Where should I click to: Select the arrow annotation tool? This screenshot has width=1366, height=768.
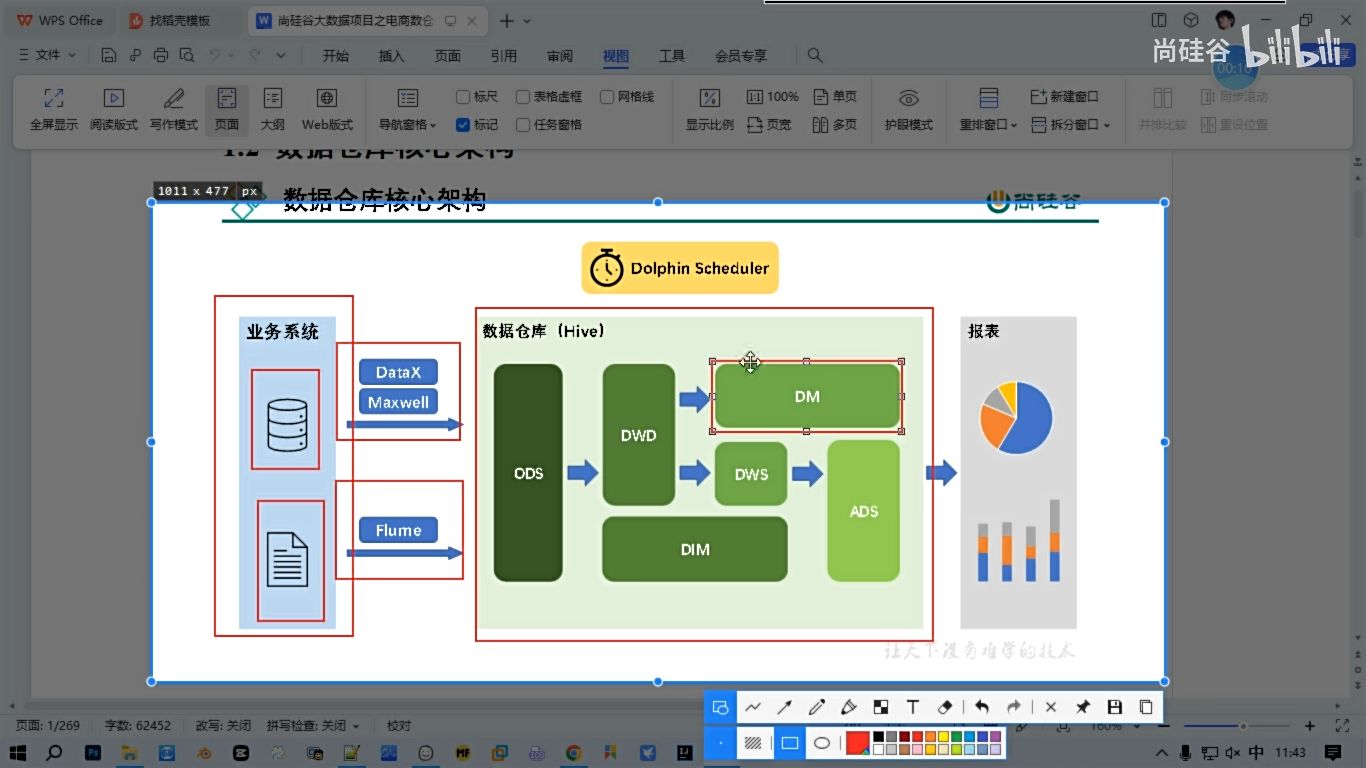[x=785, y=707]
